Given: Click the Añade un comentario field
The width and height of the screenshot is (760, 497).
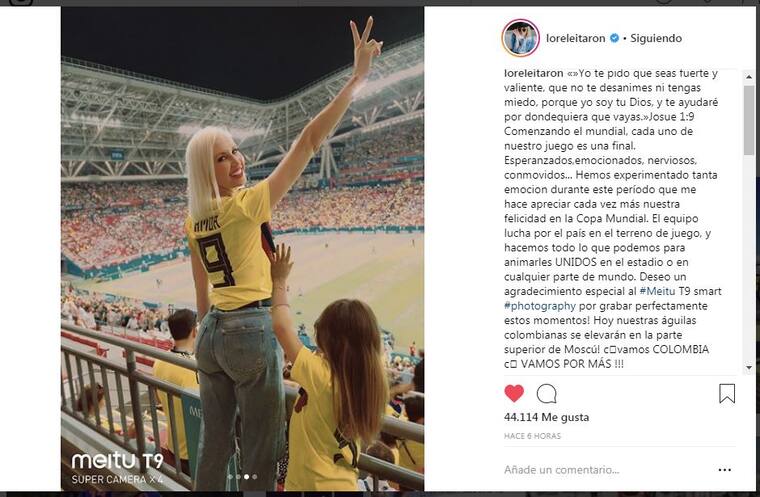Looking at the screenshot, I should point(600,469).
